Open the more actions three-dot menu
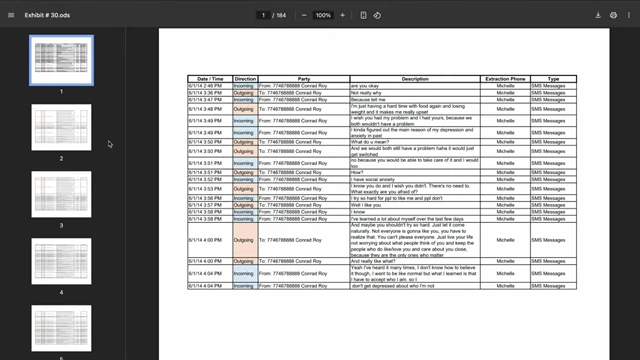 (629, 15)
